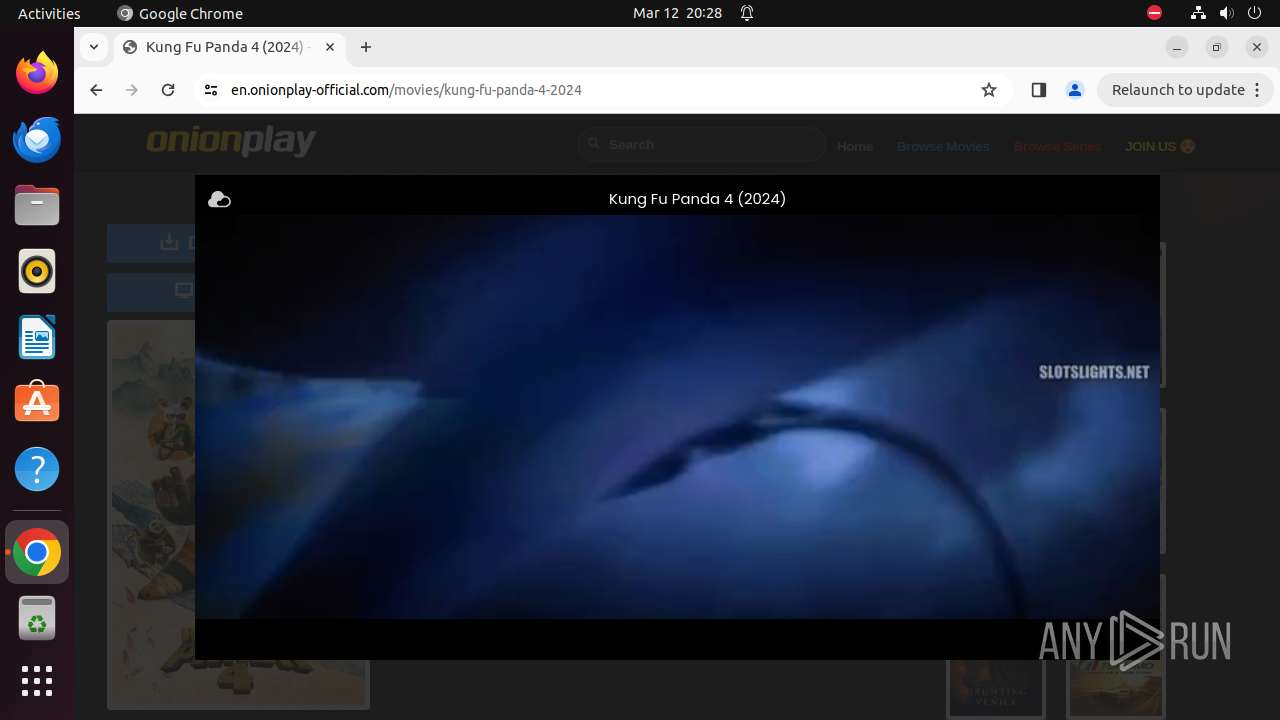Select the Kung Fu Panda 4 (2024) tab
1280x720 pixels.
(228, 47)
